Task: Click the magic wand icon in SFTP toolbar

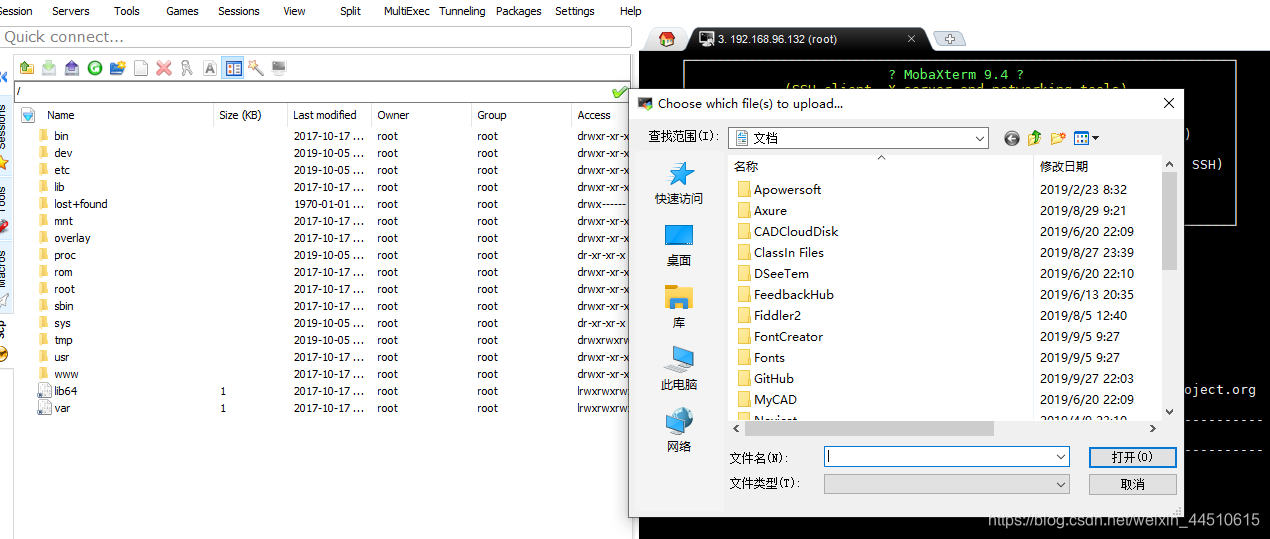Action: 256,68
